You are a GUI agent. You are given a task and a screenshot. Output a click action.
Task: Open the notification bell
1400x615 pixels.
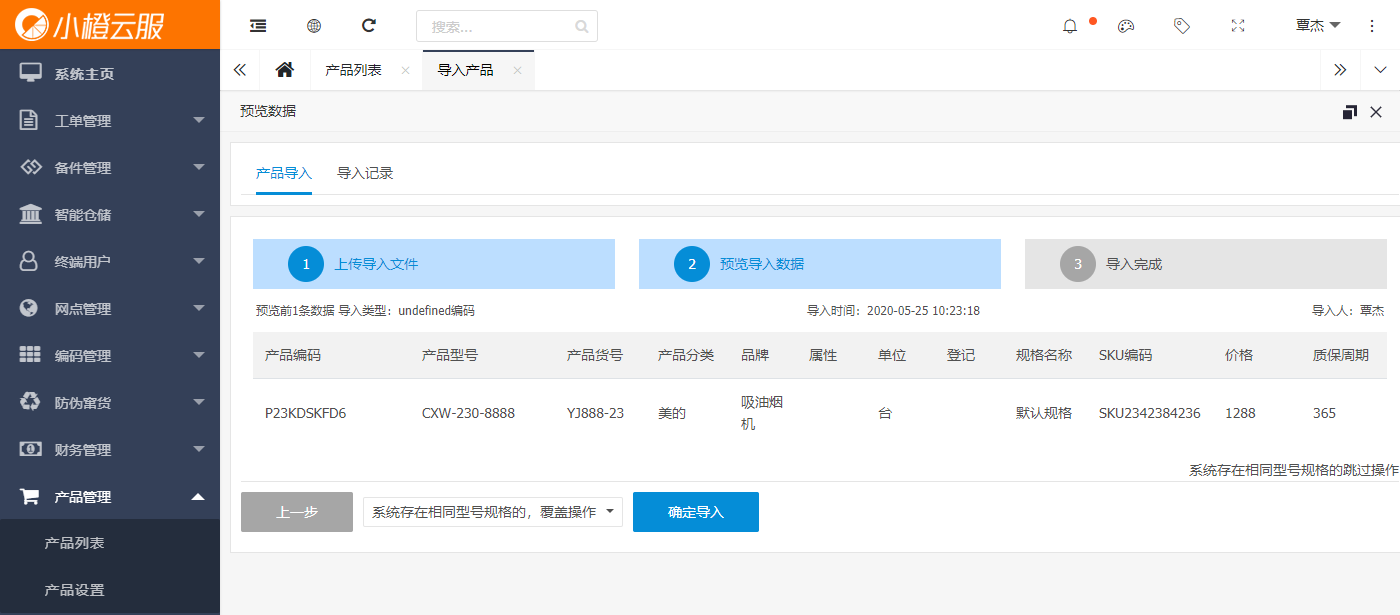pyautogui.click(x=1070, y=26)
